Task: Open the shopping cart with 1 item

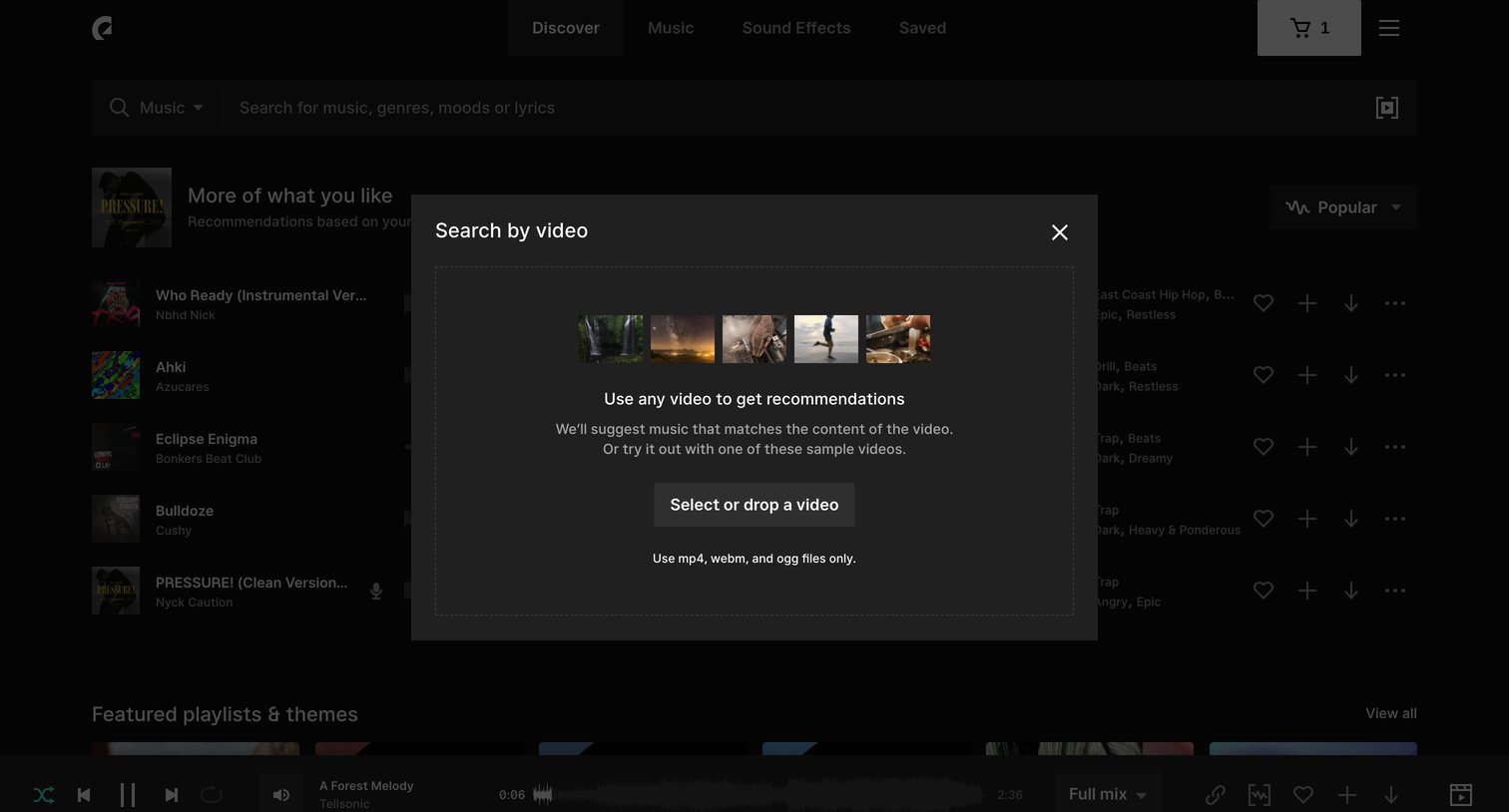Action: 1309,28
